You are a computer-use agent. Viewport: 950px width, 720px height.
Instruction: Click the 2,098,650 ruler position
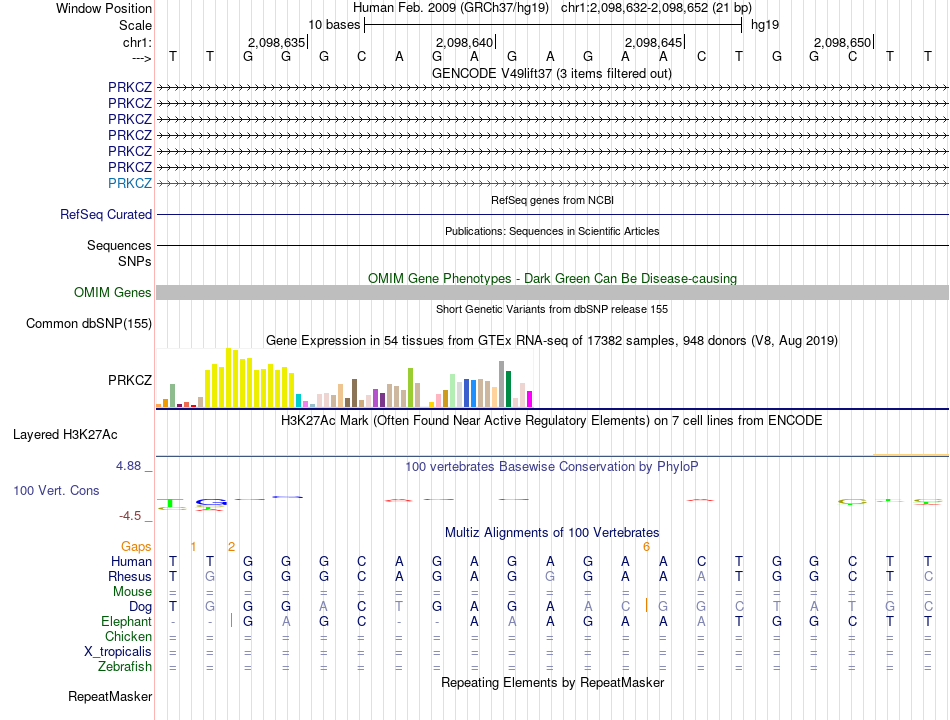tap(842, 42)
